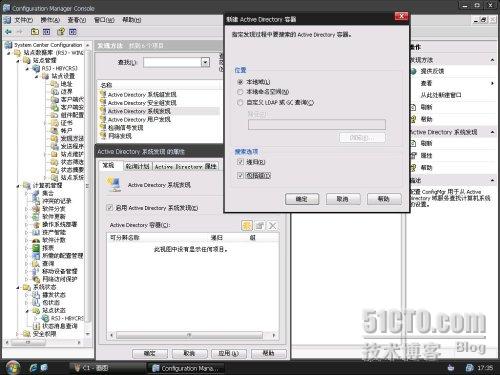Image resolution: width=500 pixels, height=375 pixels.
Task: Expand the 查看 submenu arrow in the actions pane
Action: 492,83
